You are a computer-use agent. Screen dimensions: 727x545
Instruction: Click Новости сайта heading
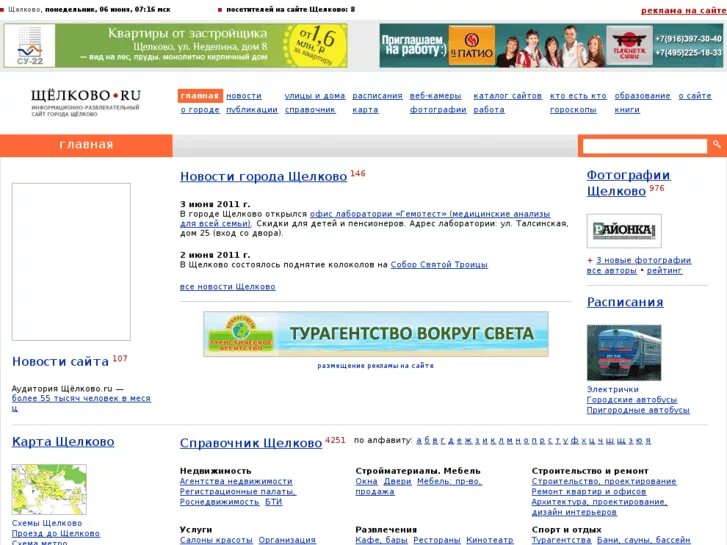60,361
